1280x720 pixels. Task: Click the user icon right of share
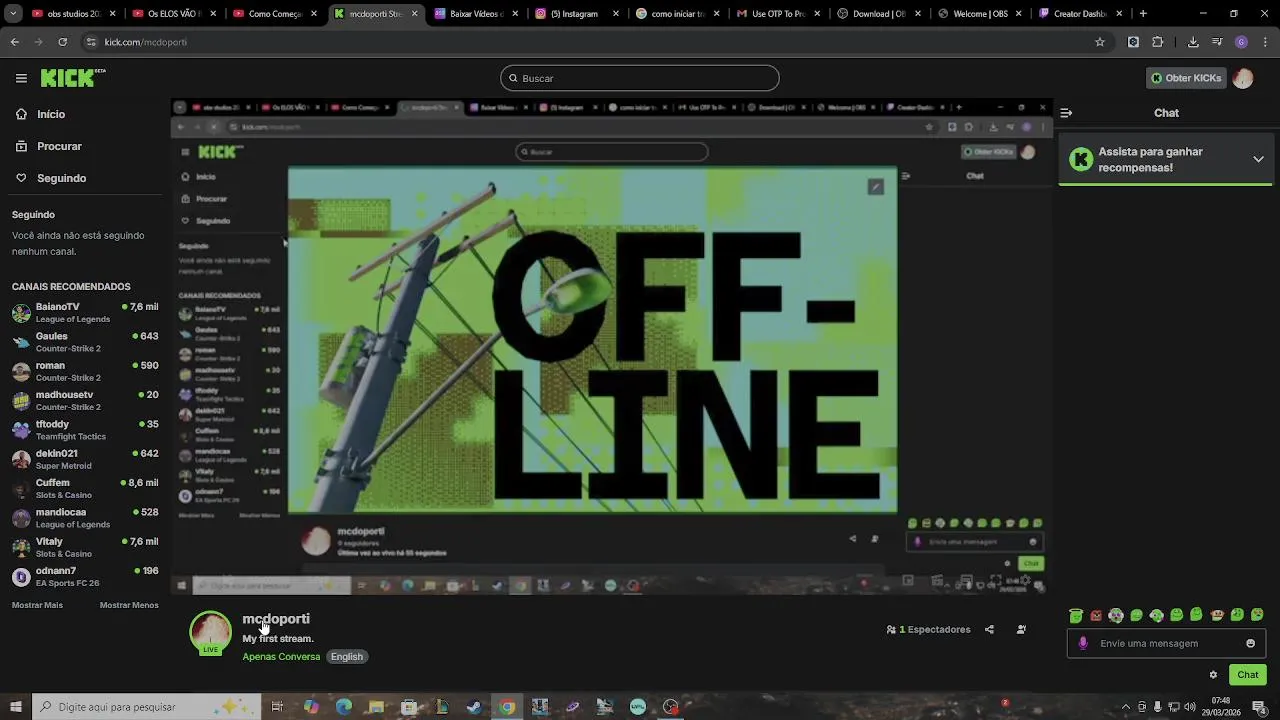pyautogui.click(x=1021, y=630)
